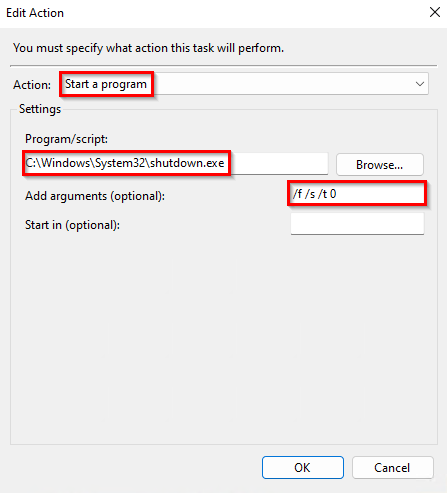Click the shutdown.exe path text in Program/script
This screenshot has height=493, width=447.
(125, 163)
